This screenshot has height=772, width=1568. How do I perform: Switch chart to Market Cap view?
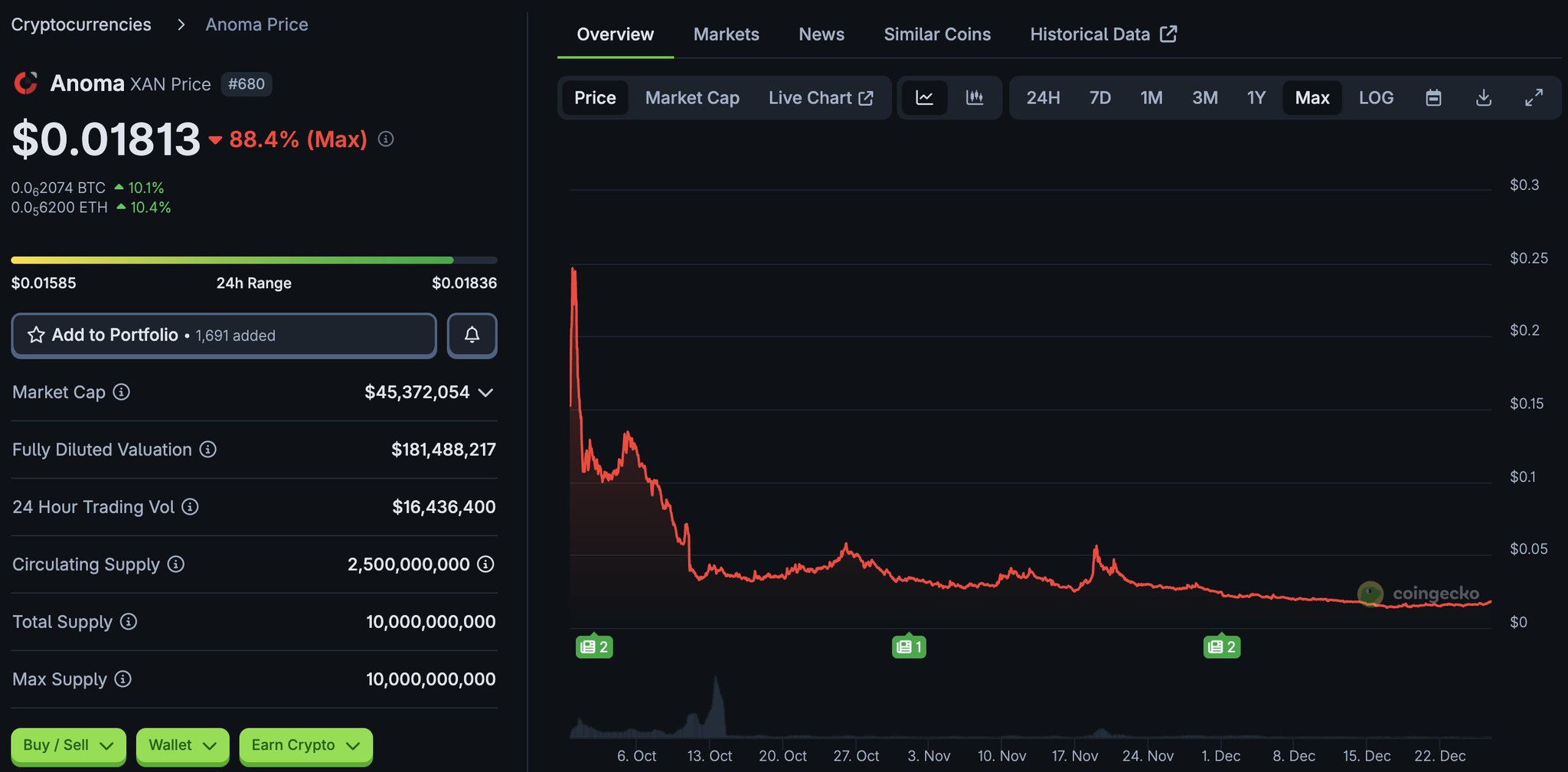pyautogui.click(x=691, y=98)
